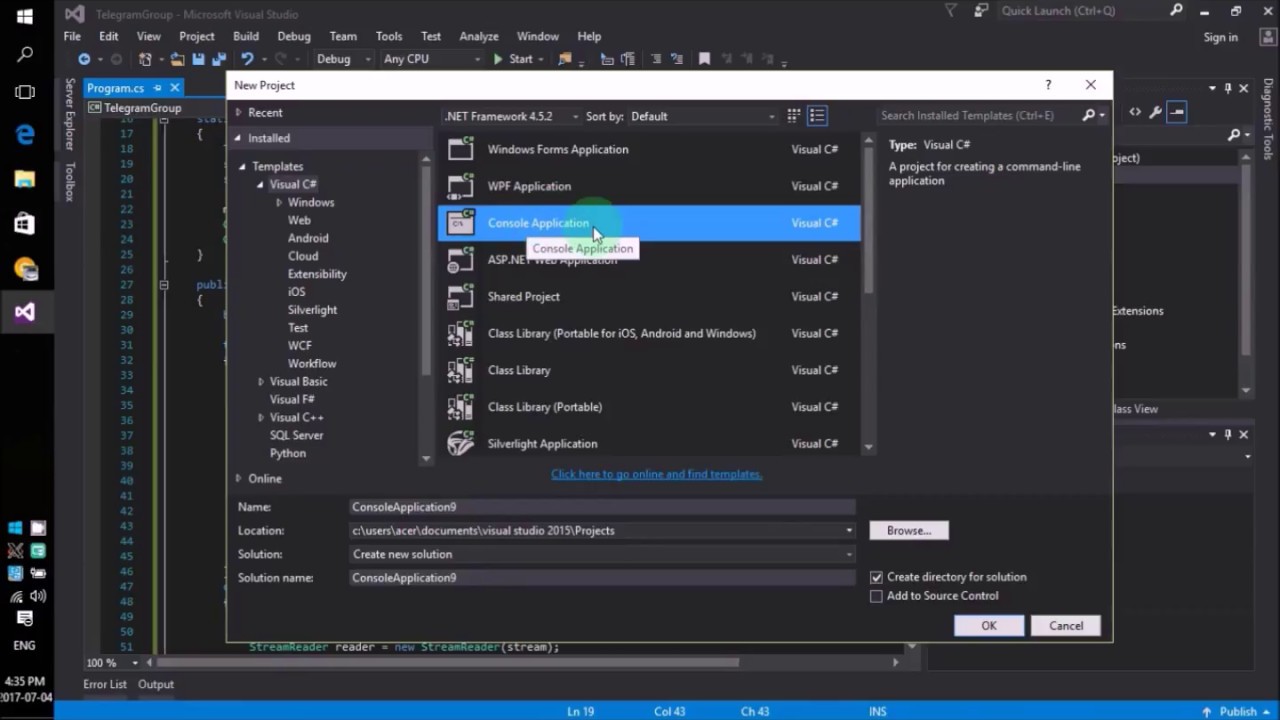Open the dialog help question mark
Image resolution: width=1280 pixels, height=720 pixels.
(1048, 85)
